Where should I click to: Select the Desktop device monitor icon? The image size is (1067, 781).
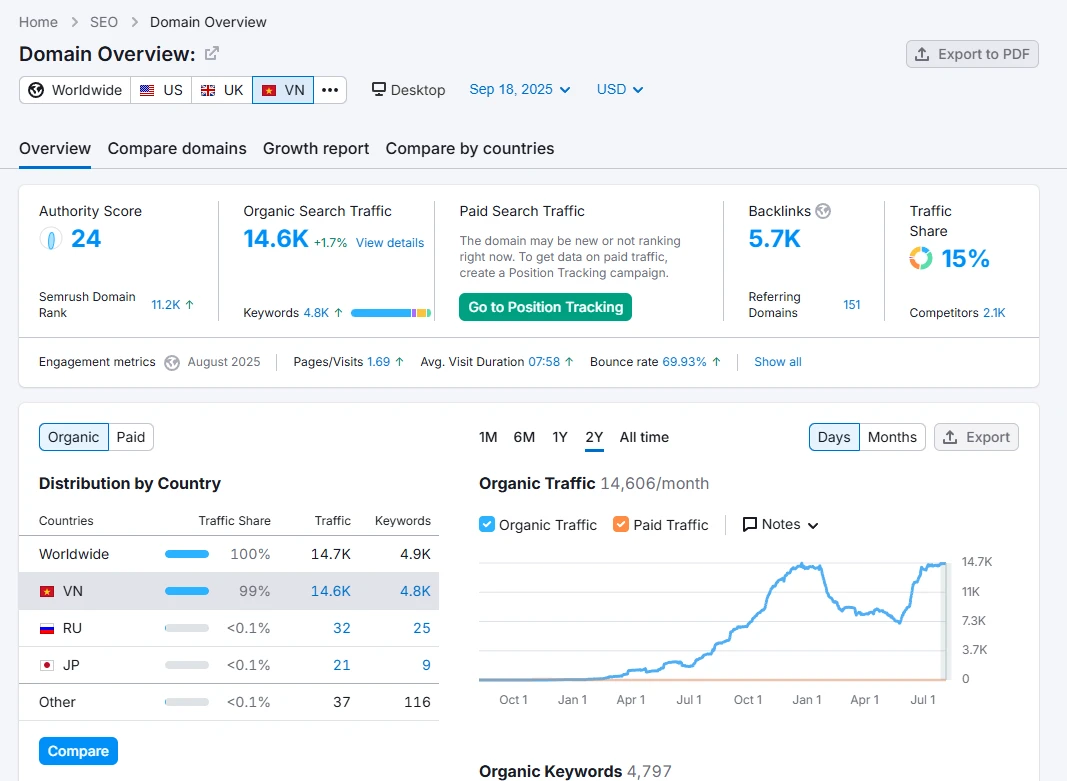(379, 89)
